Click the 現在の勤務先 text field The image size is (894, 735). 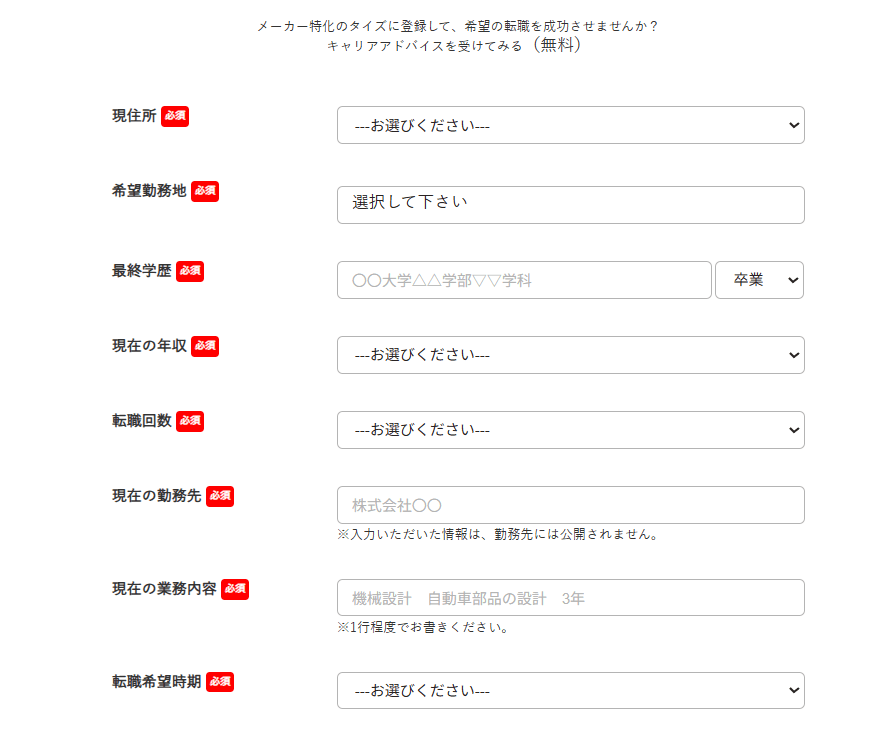tap(570, 505)
